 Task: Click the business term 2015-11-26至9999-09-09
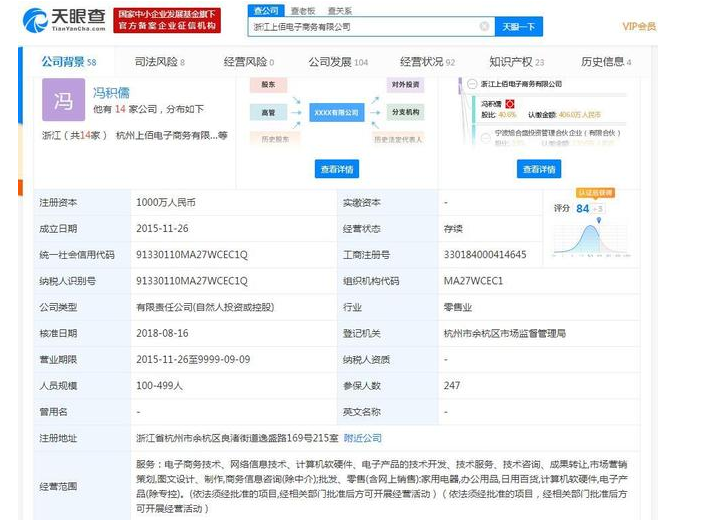pyautogui.click(x=193, y=359)
